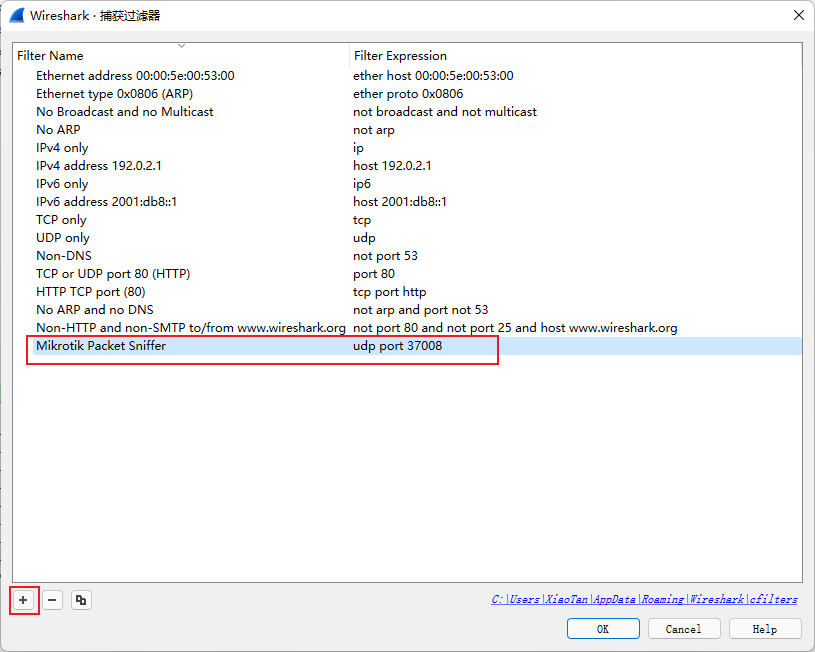Click expression tcp port http
The width and height of the screenshot is (815, 652).
[390, 292]
